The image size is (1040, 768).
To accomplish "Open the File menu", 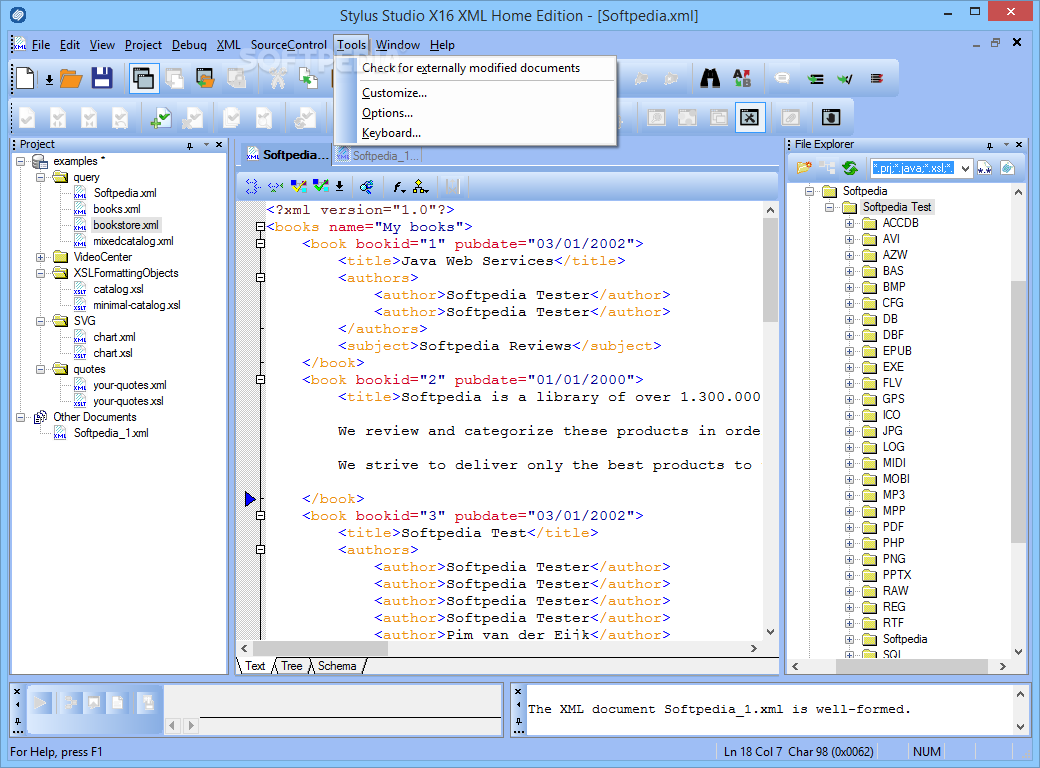I will click(40, 45).
